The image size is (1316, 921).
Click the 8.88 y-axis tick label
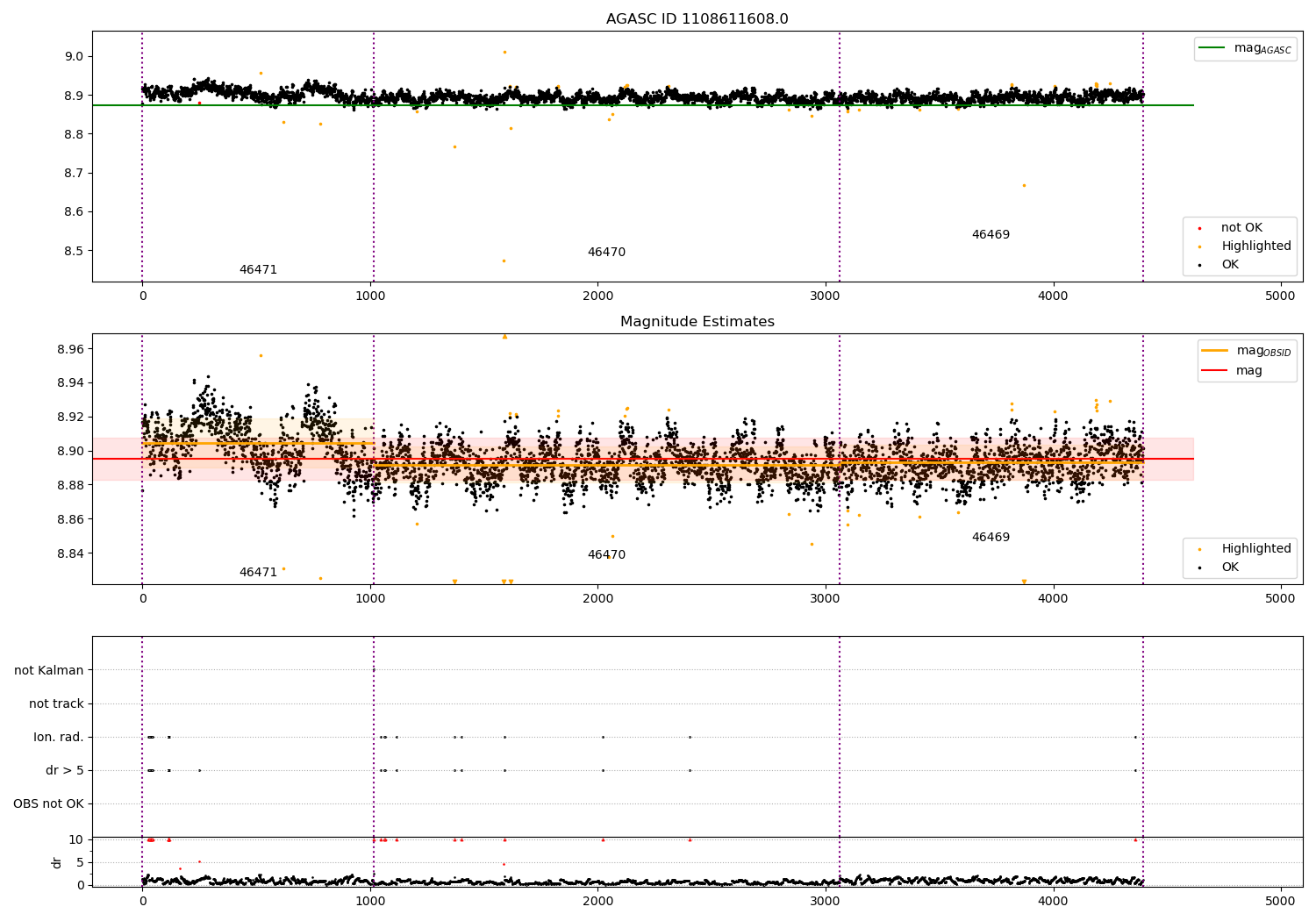[70, 486]
